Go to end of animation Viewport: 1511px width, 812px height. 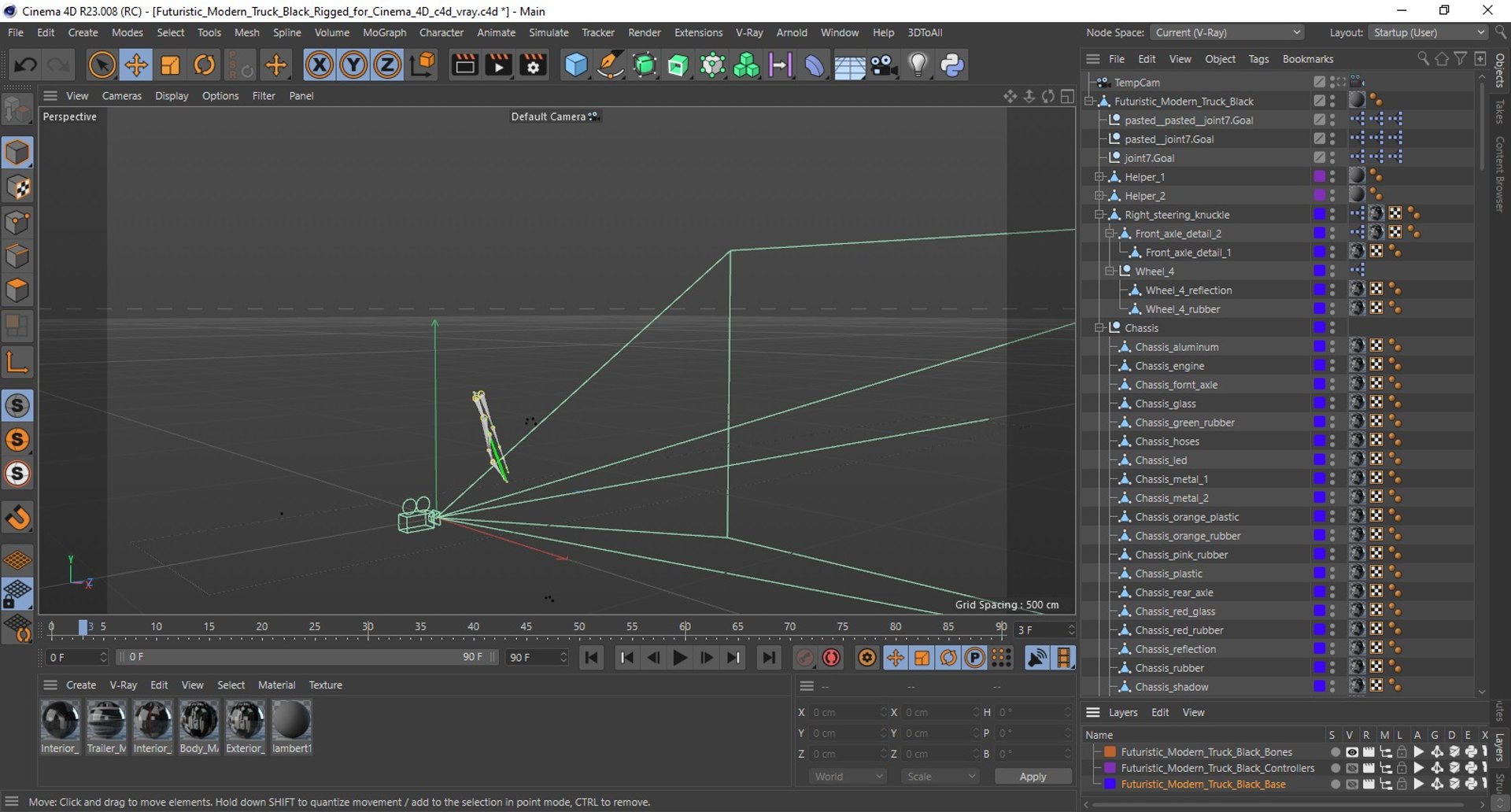tap(769, 658)
